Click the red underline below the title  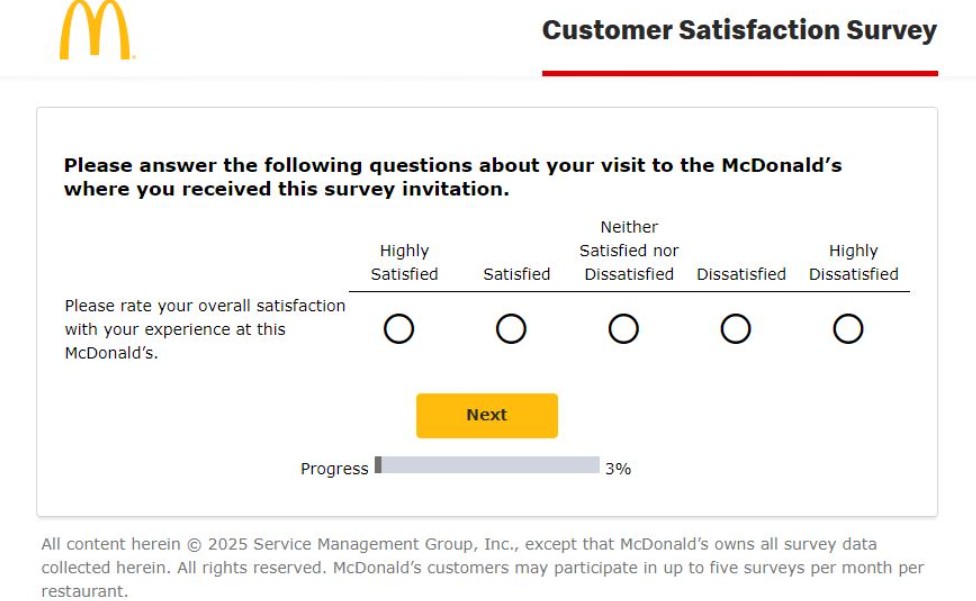pyautogui.click(x=739, y=71)
